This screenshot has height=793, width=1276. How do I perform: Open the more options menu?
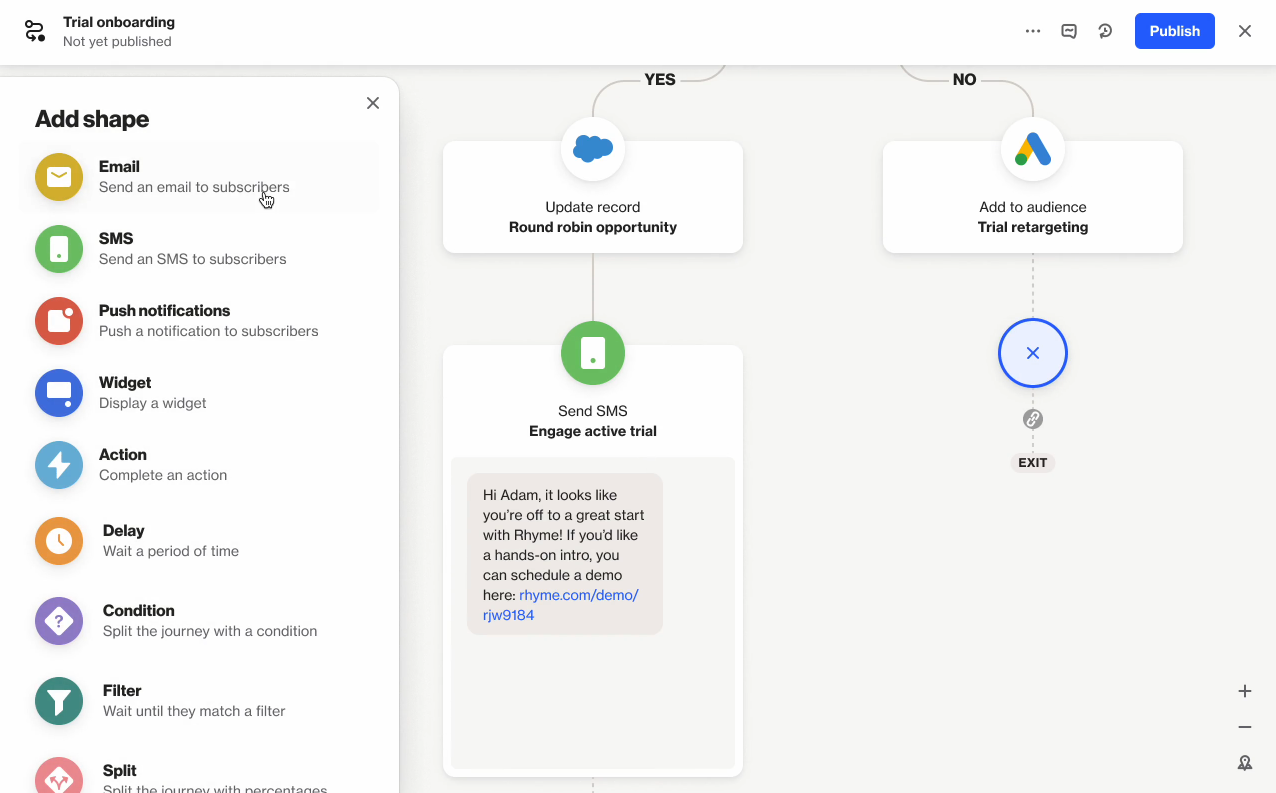coord(1032,31)
